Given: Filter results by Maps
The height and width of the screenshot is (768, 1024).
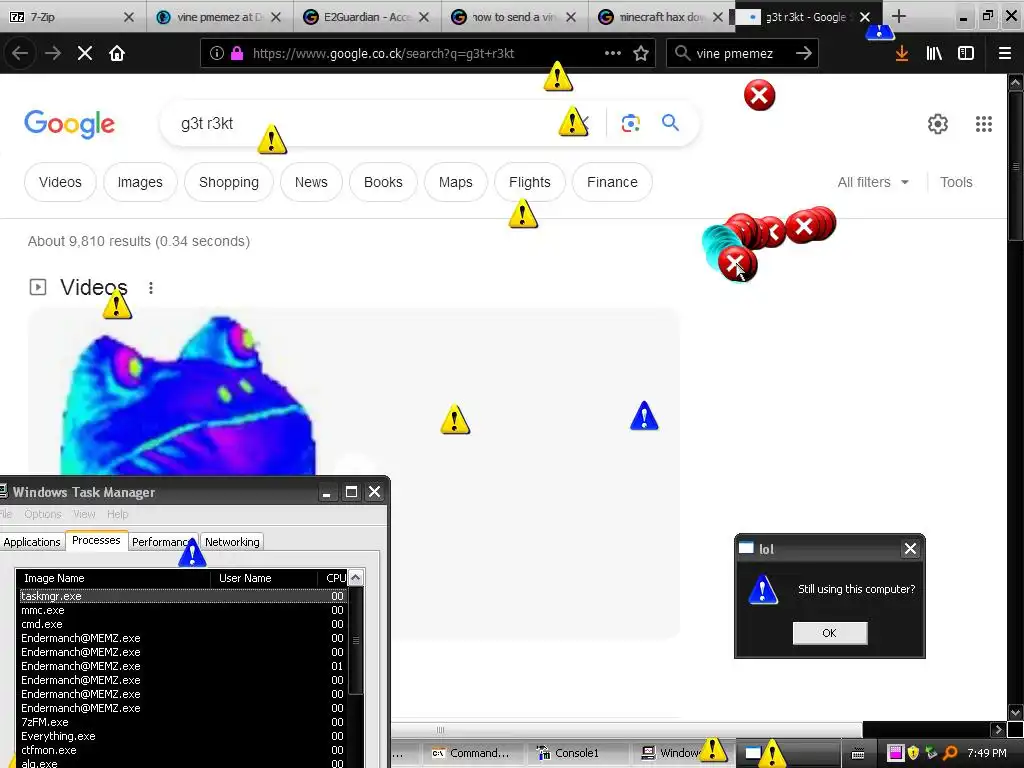Looking at the screenshot, I should click(455, 182).
